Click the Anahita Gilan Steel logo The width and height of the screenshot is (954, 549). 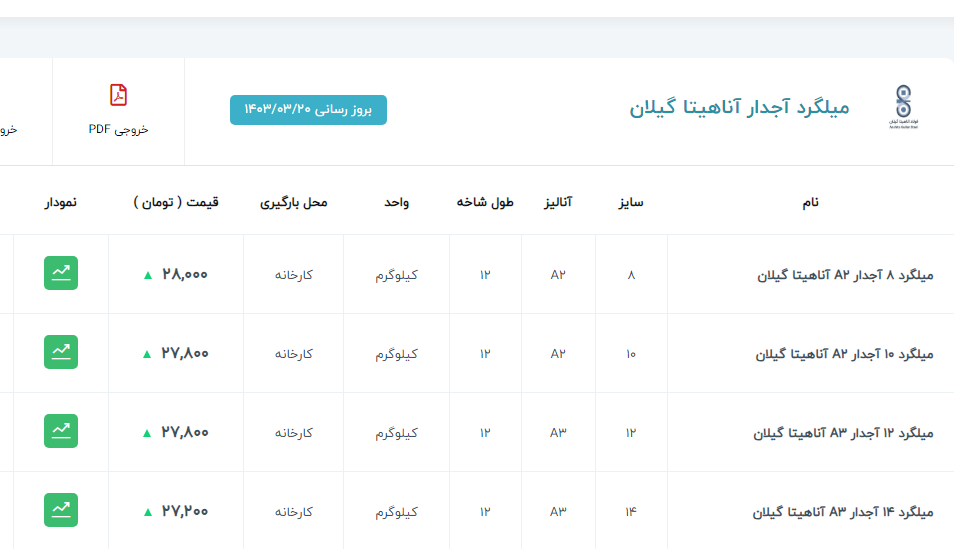pos(902,108)
